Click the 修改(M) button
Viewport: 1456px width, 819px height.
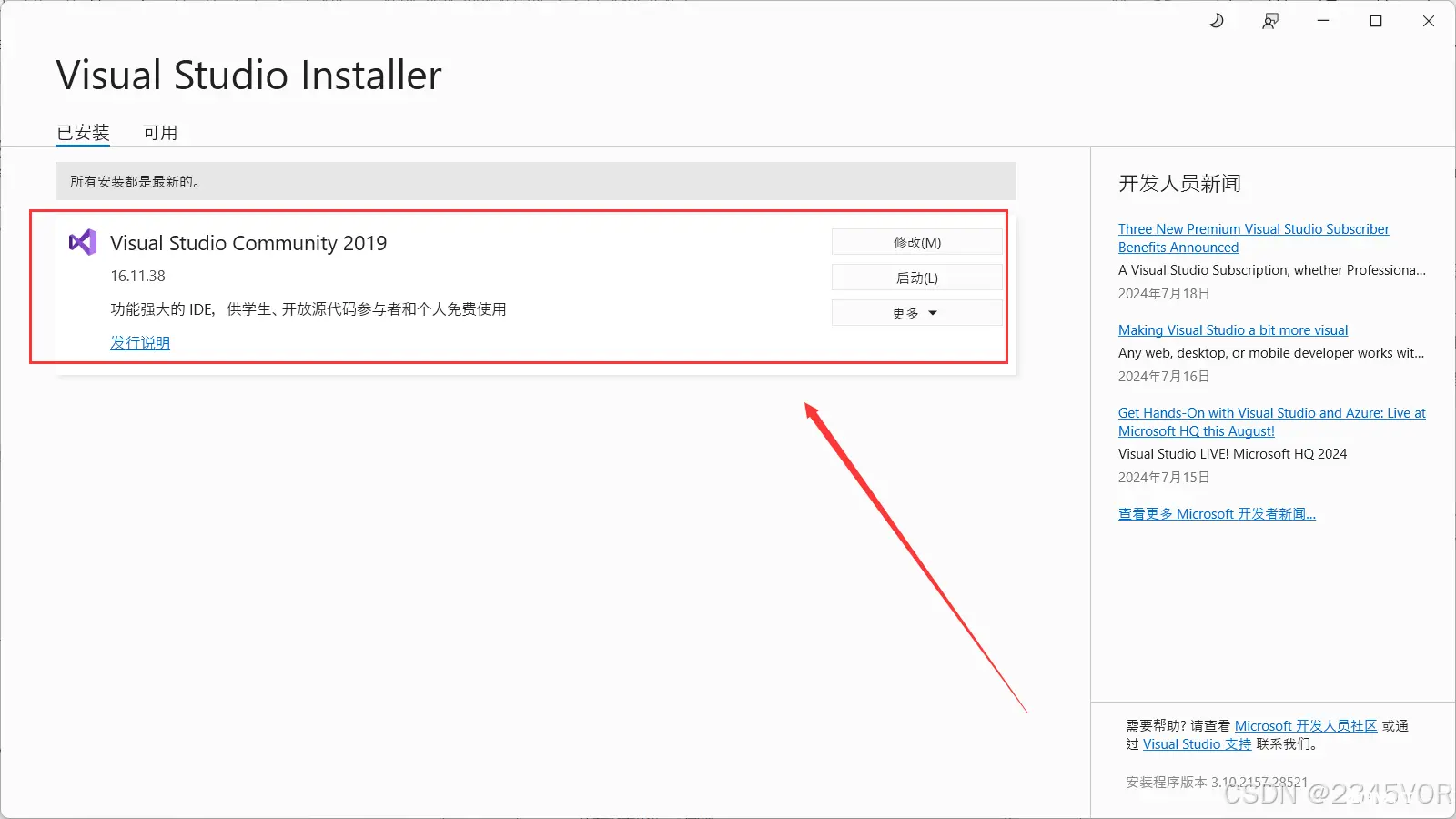point(917,242)
